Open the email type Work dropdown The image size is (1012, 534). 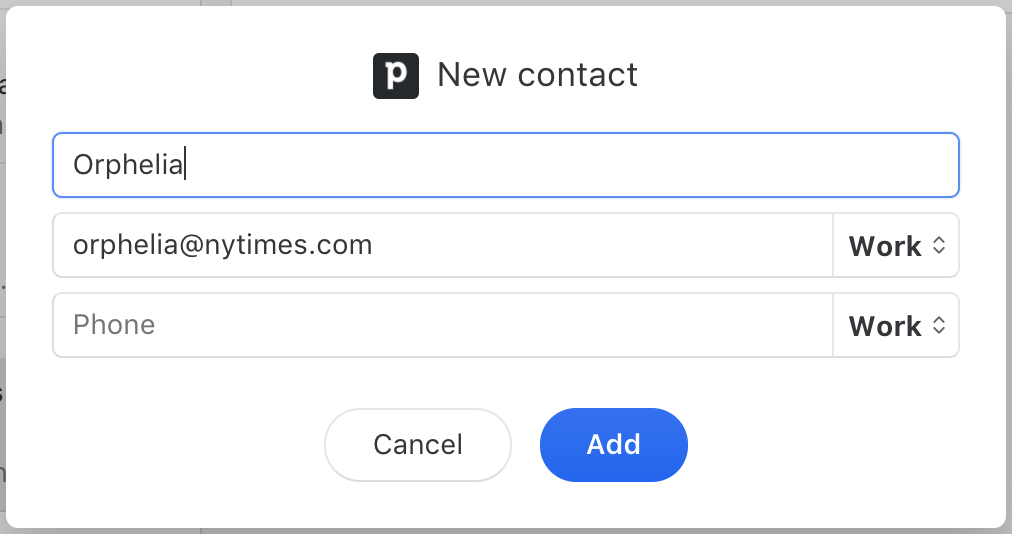(896, 245)
